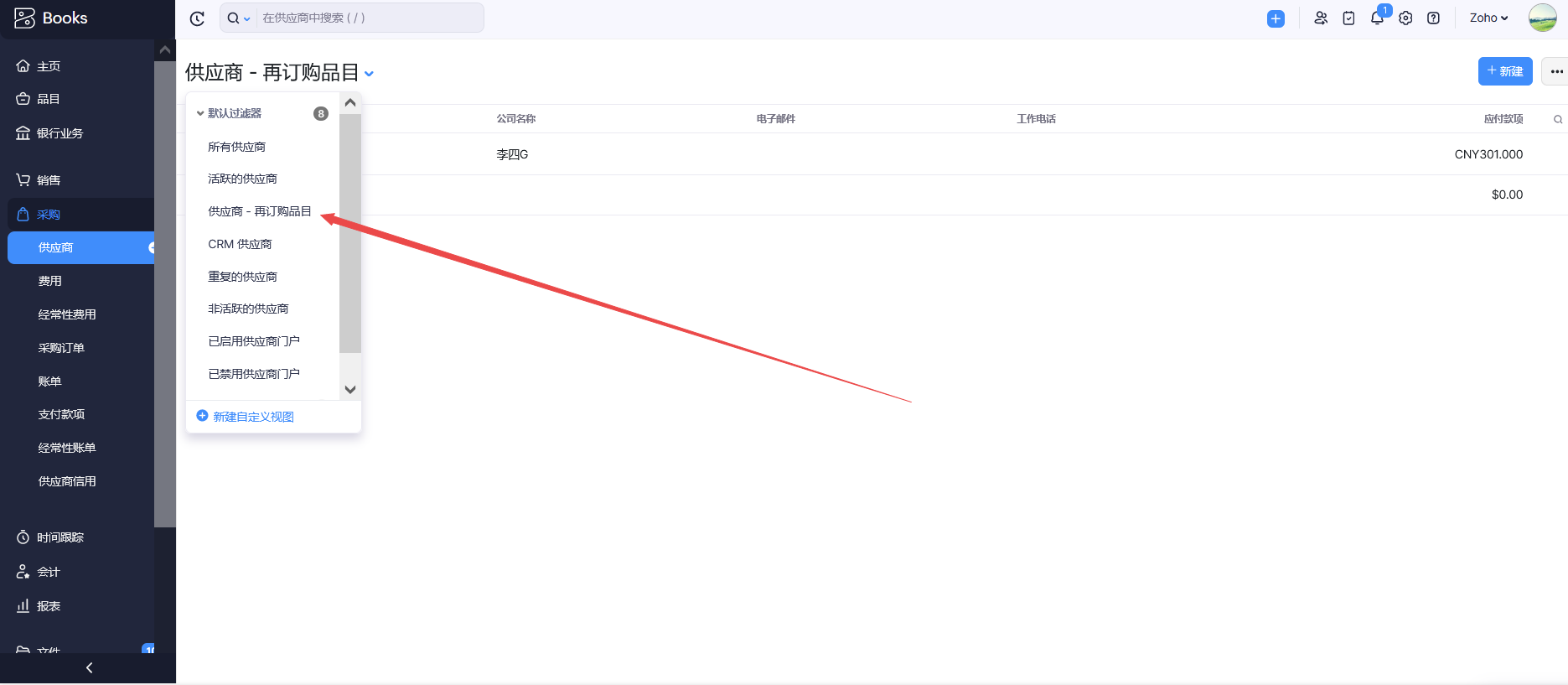Open the settings gear icon
Image resolution: width=1568 pixels, height=685 pixels.
pyautogui.click(x=1405, y=18)
